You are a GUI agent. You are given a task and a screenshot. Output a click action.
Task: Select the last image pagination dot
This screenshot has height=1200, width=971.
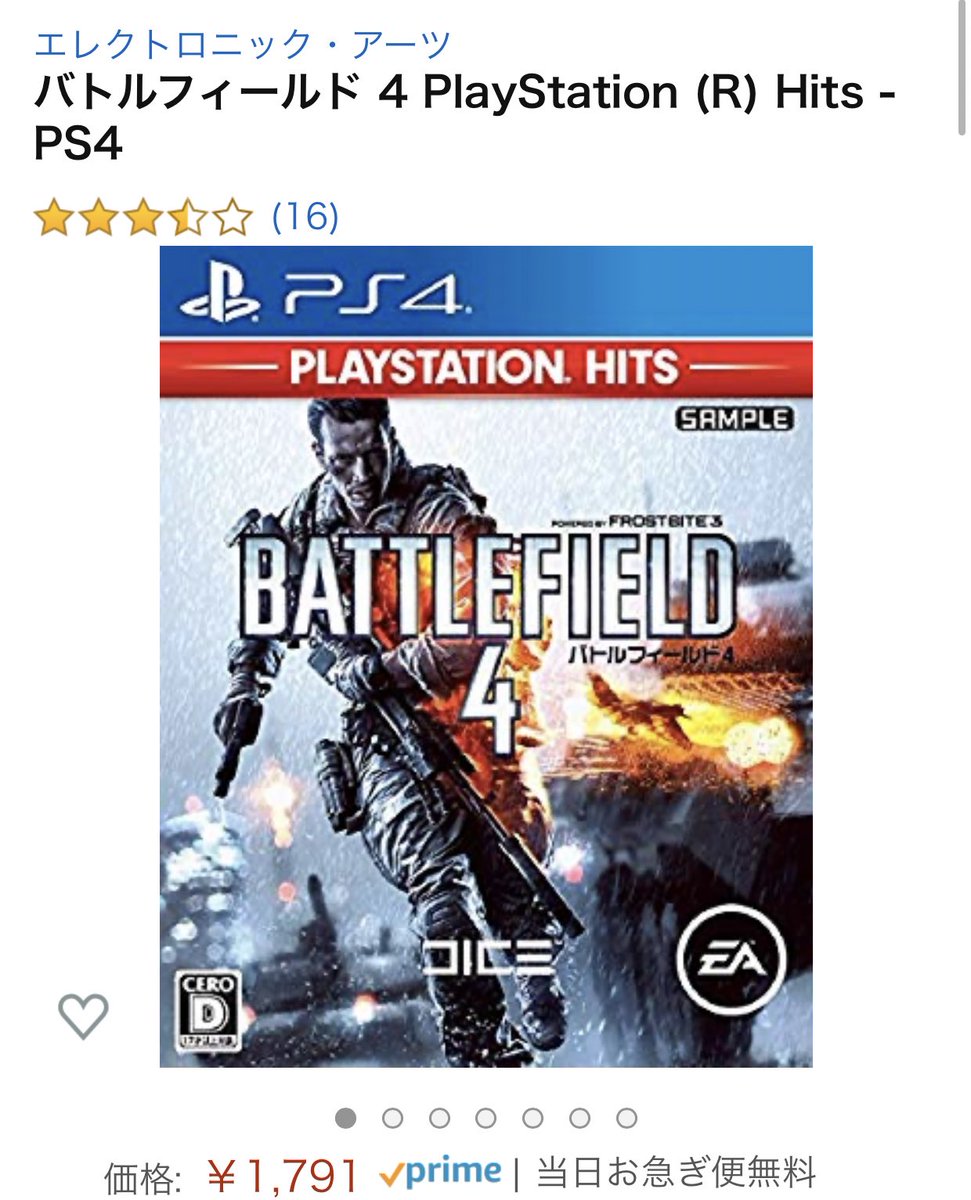tap(627, 1117)
